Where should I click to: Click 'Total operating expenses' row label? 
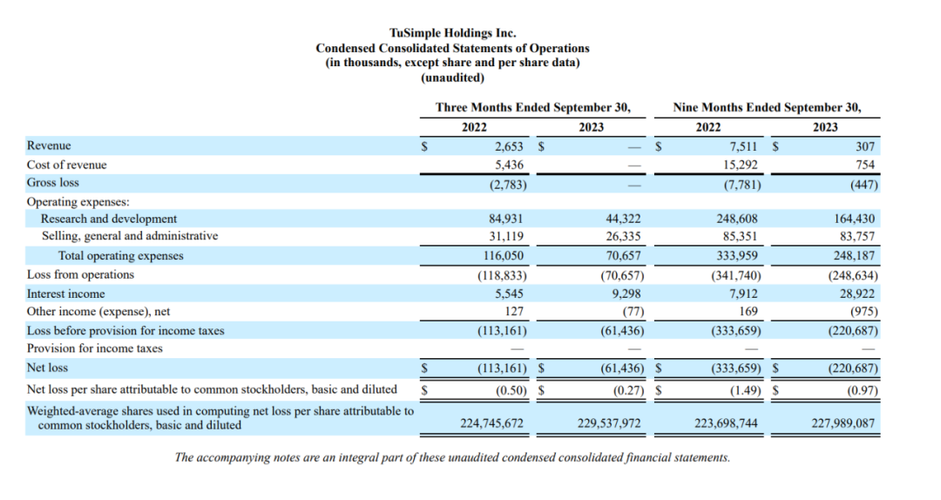tap(121, 256)
